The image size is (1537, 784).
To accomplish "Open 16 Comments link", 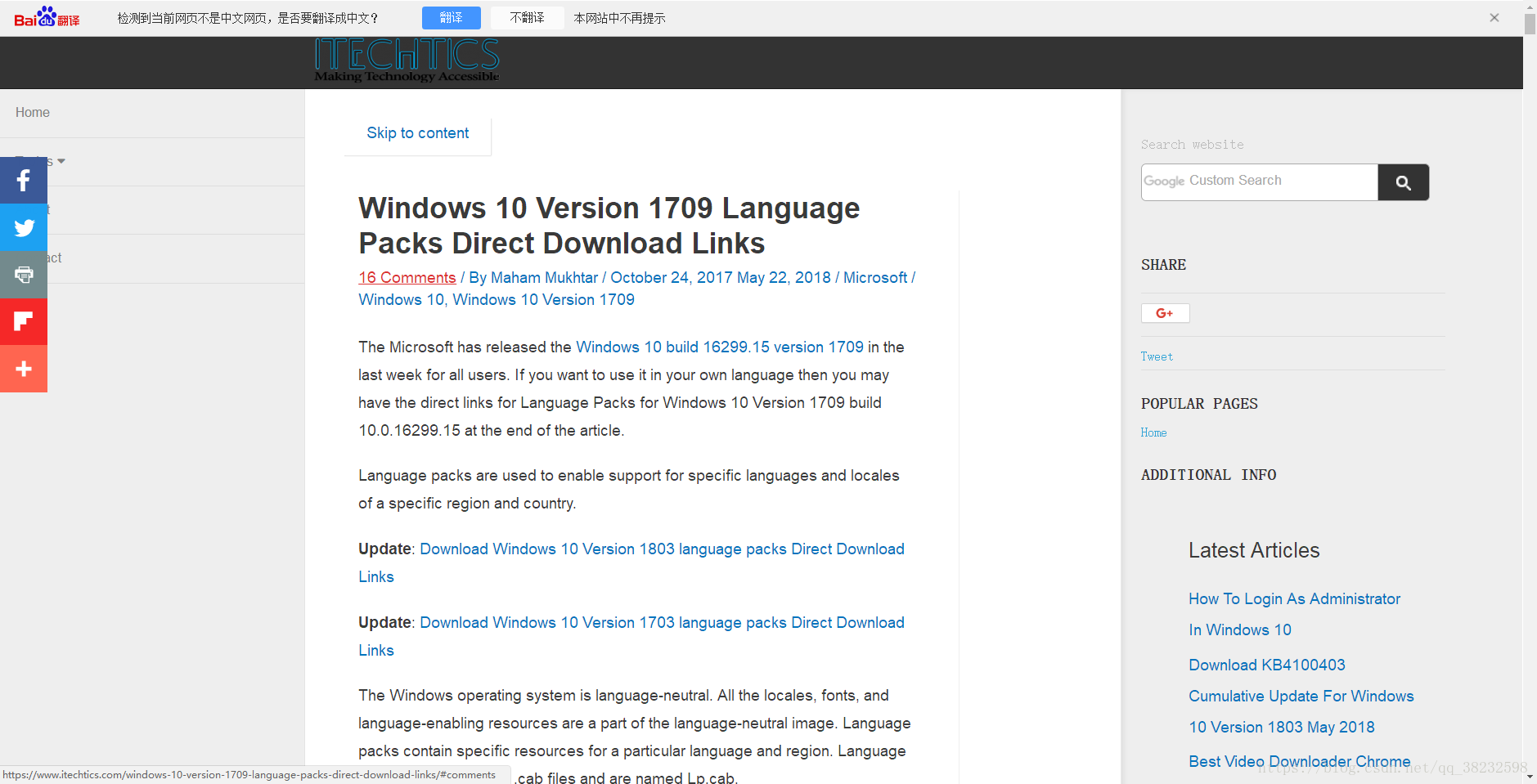I will [x=407, y=278].
